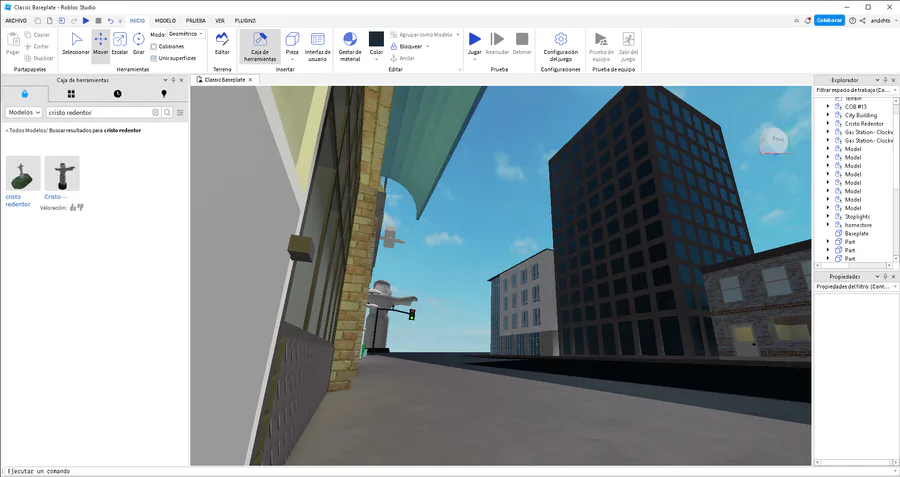
Task: Open the notifications bell icon
Action: tap(808, 21)
